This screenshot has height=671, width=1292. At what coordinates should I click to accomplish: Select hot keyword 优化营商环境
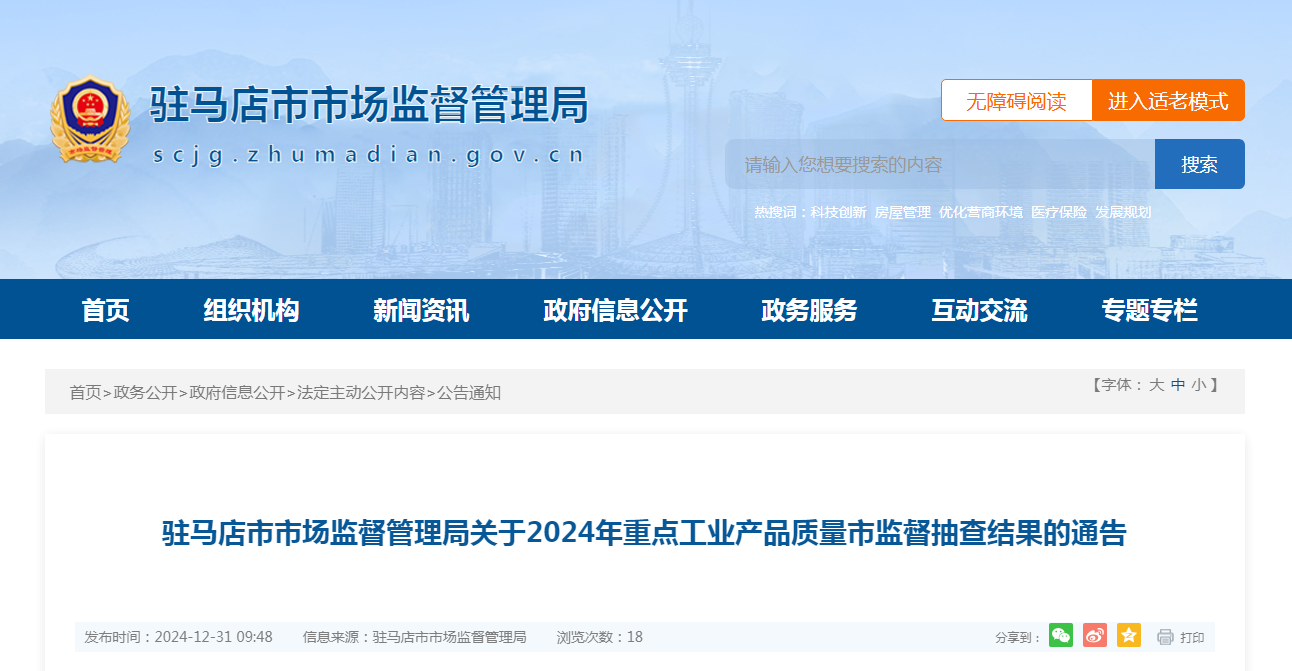pos(981,212)
